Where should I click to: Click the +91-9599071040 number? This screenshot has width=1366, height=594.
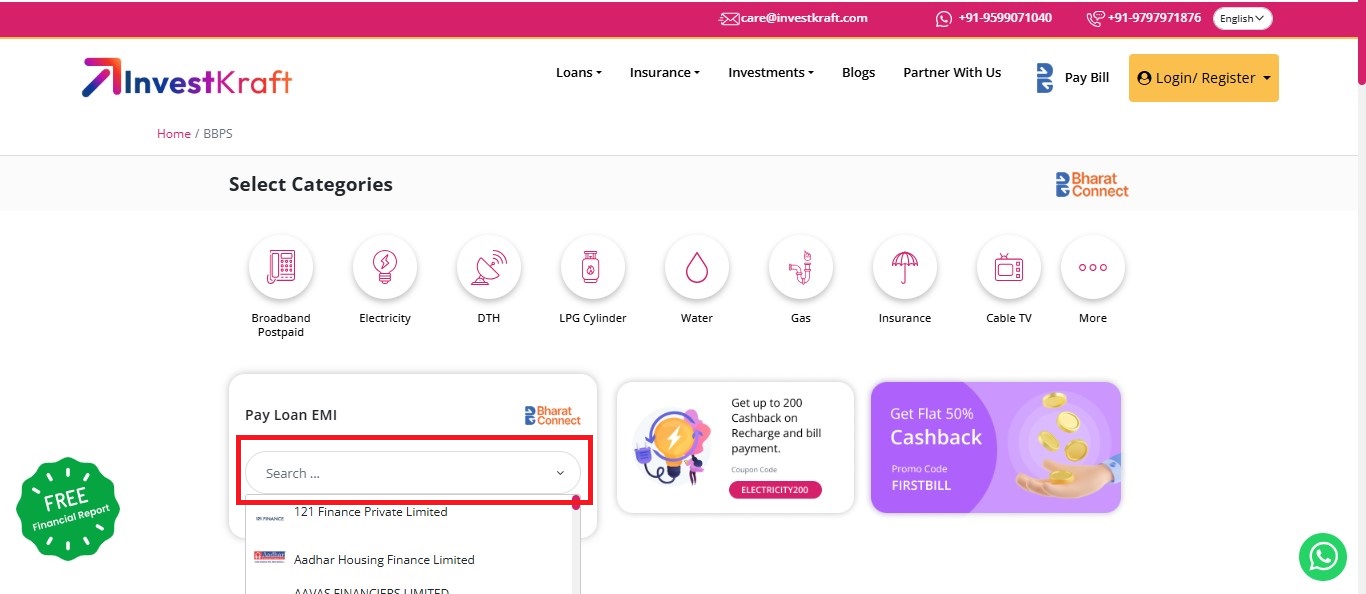click(x=1005, y=18)
